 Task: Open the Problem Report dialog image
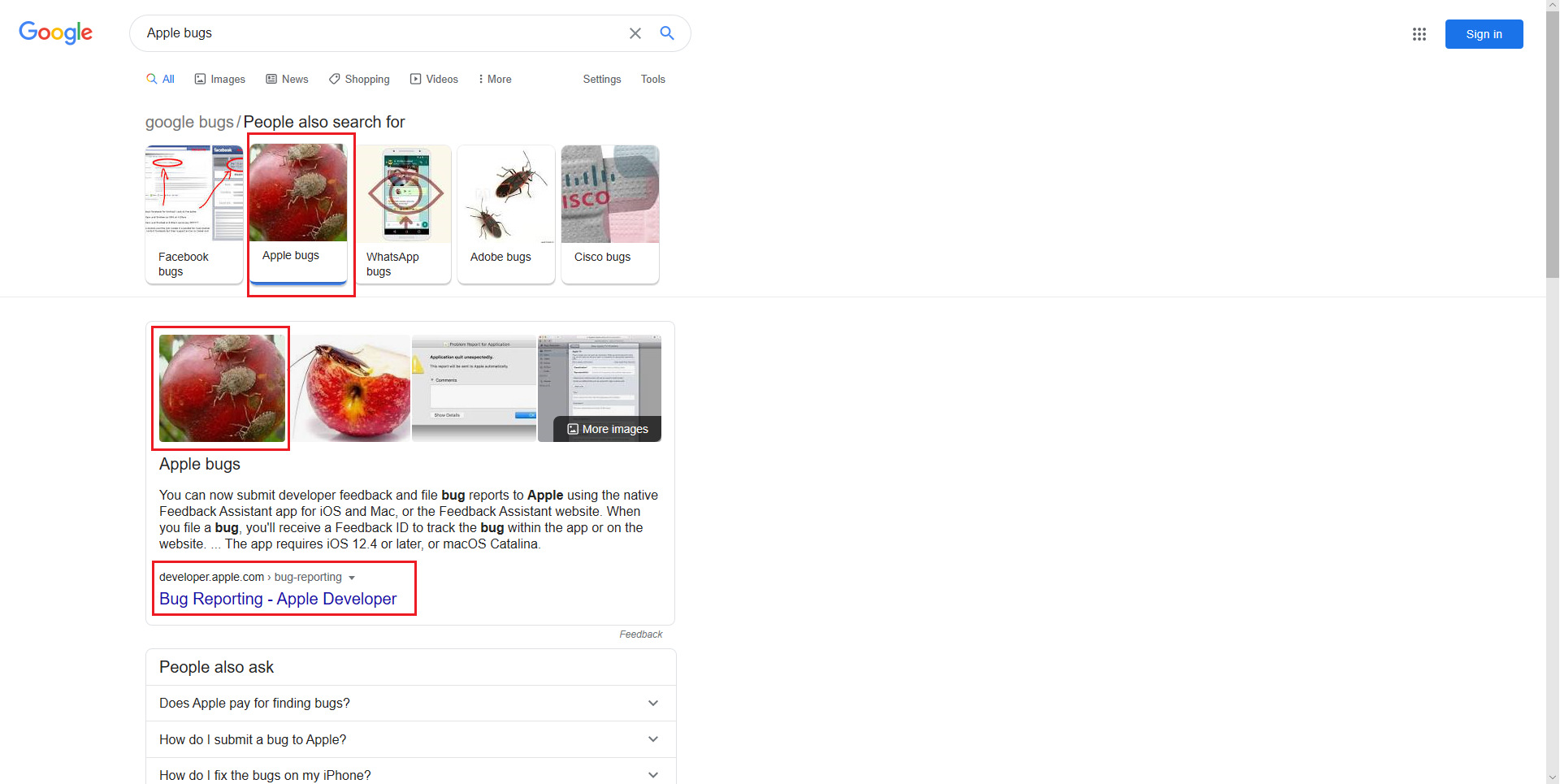(x=474, y=388)
